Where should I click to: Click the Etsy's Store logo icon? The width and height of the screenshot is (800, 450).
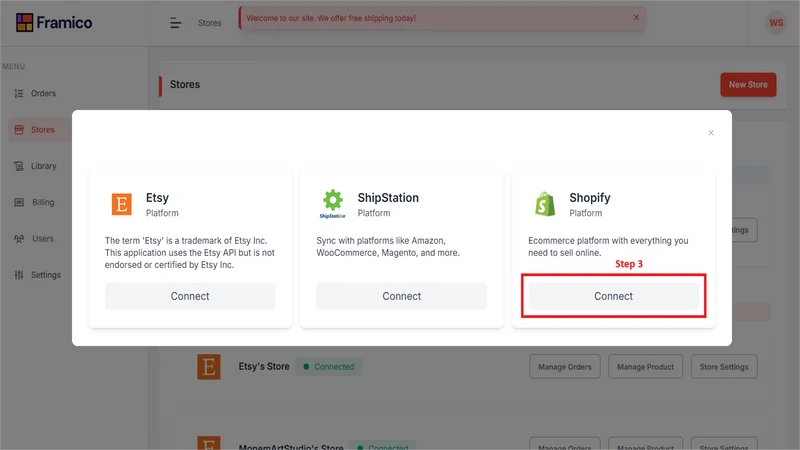tap(209, 367)
